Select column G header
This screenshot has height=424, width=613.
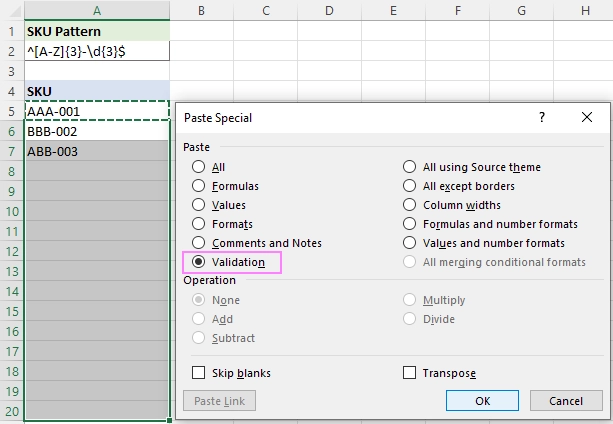pyautogui.click(x=522, y=11)
